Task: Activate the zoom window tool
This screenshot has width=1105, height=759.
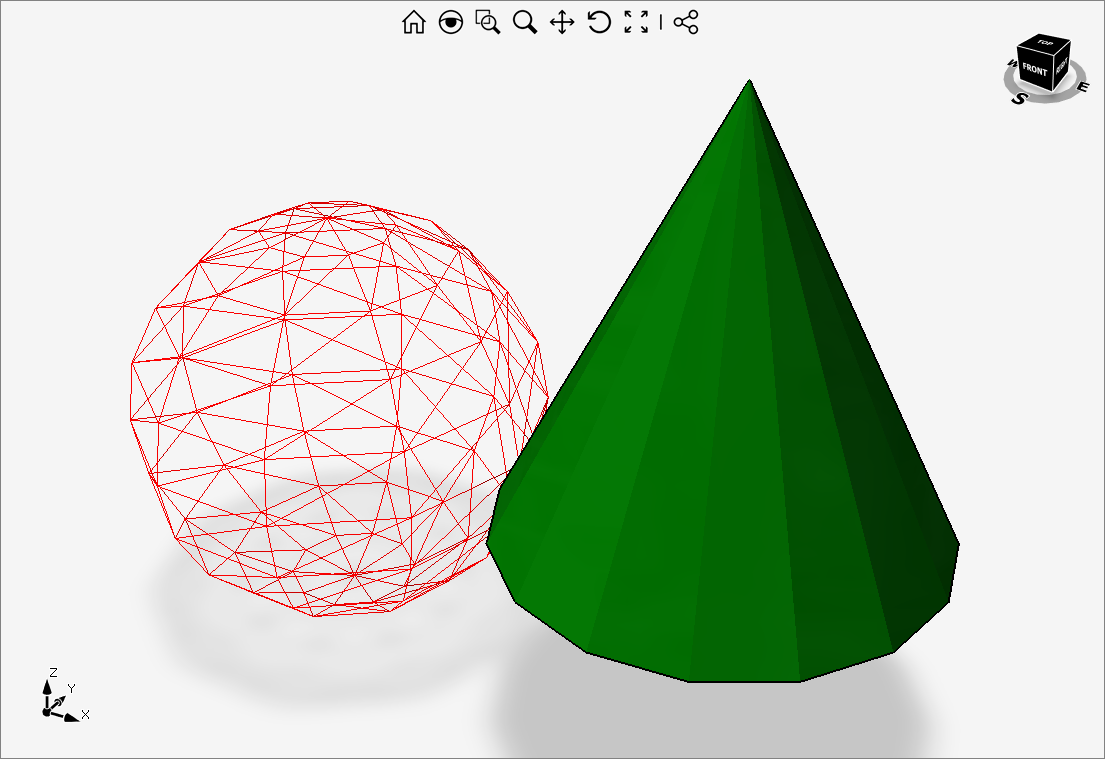Action: pos(489,22)
